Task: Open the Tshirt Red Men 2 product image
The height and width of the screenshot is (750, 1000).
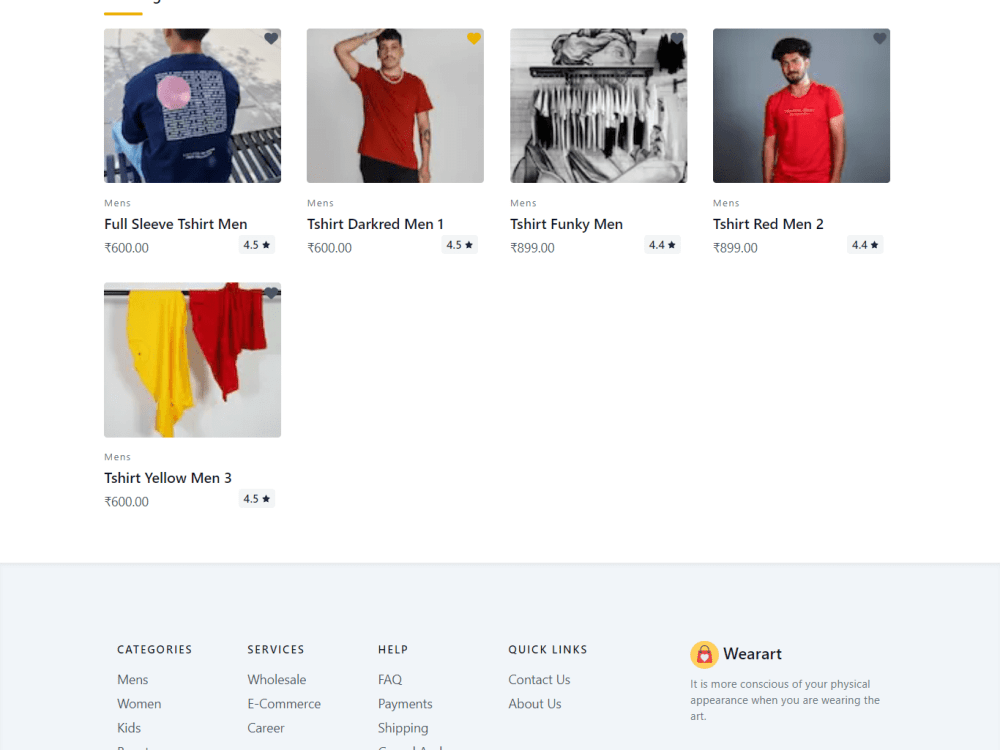Action: pyautogui.click(x=801, y=106)
